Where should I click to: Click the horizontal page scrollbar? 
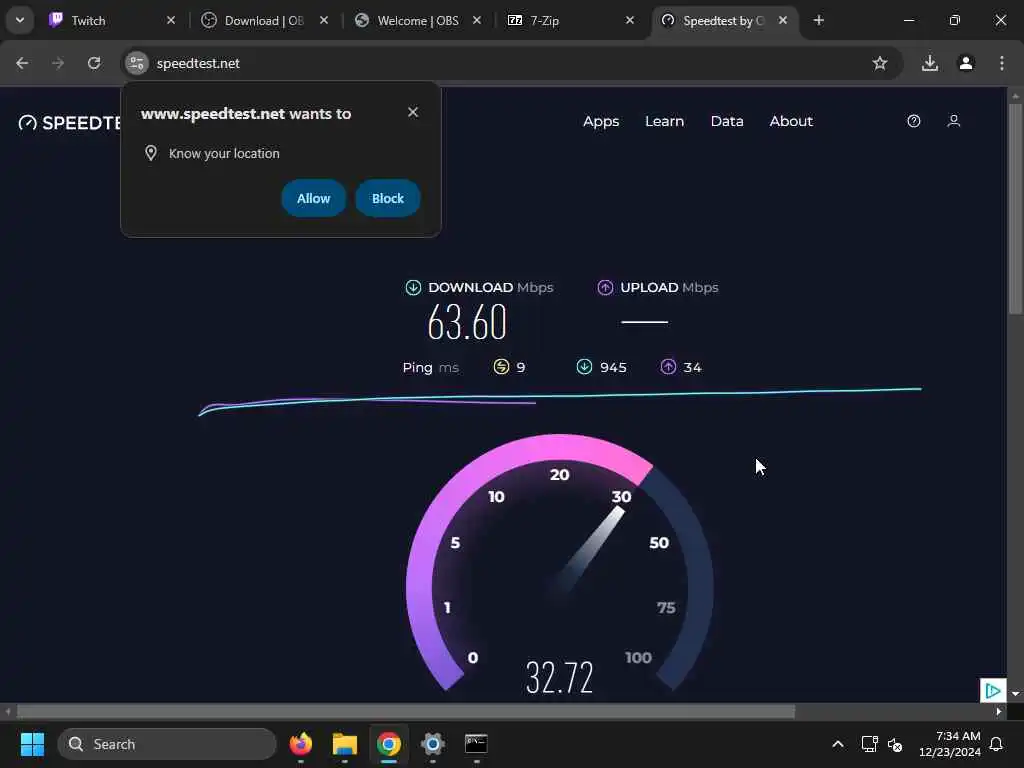(405, 712)
